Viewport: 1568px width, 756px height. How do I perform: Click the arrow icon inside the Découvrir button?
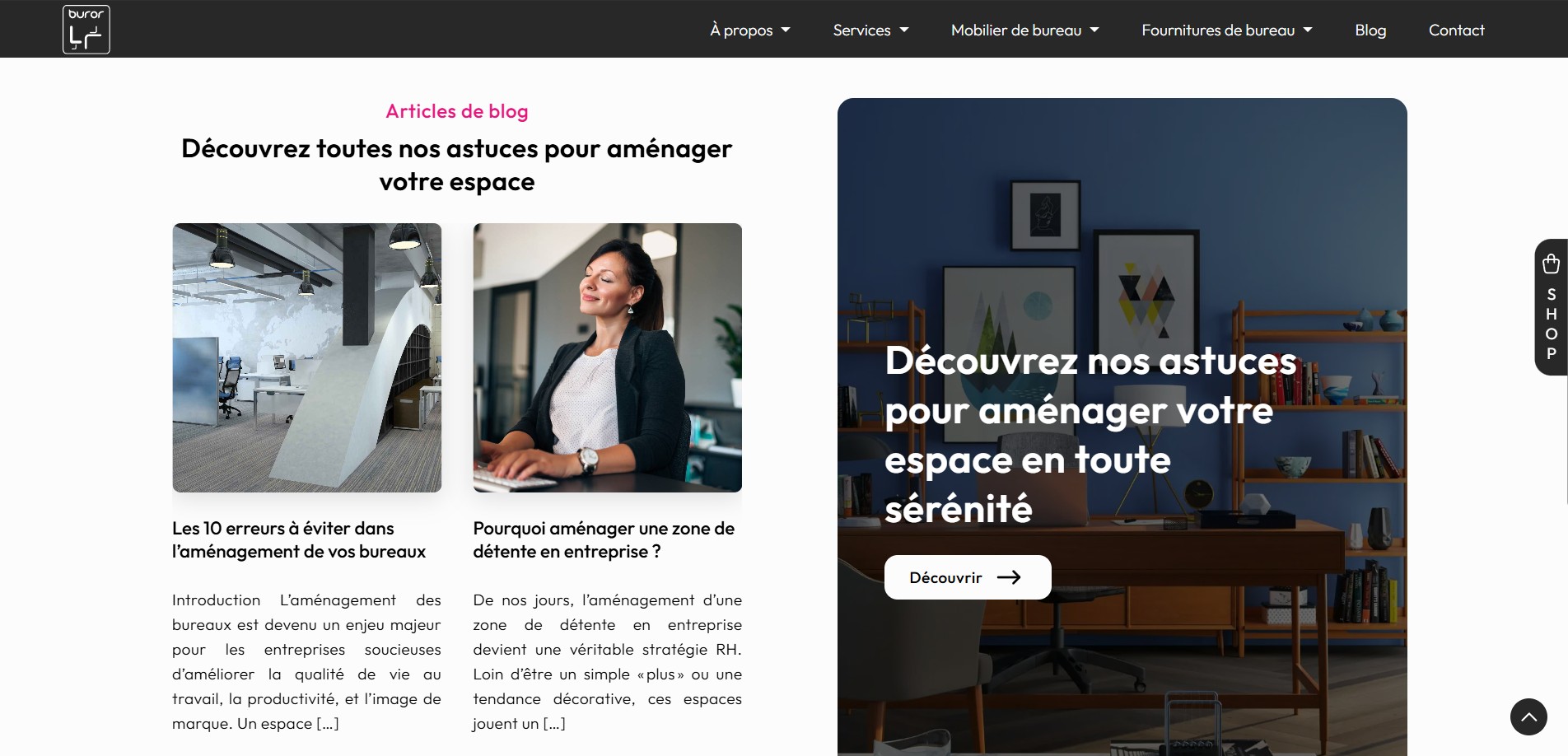tap(1009, 577)
